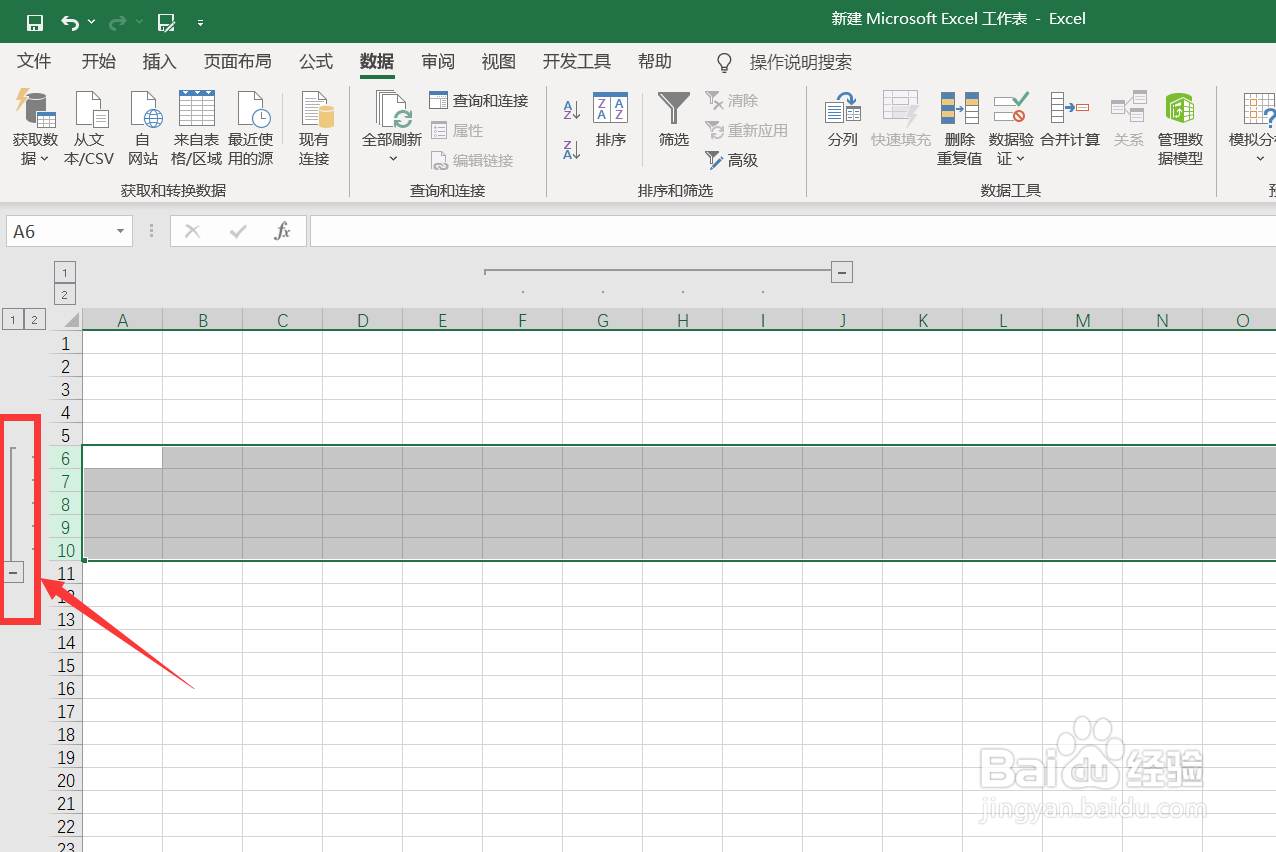This screenshot has height=852, width=1276.
Task: Select row 11 header
Action: click(x=66, y=573)
